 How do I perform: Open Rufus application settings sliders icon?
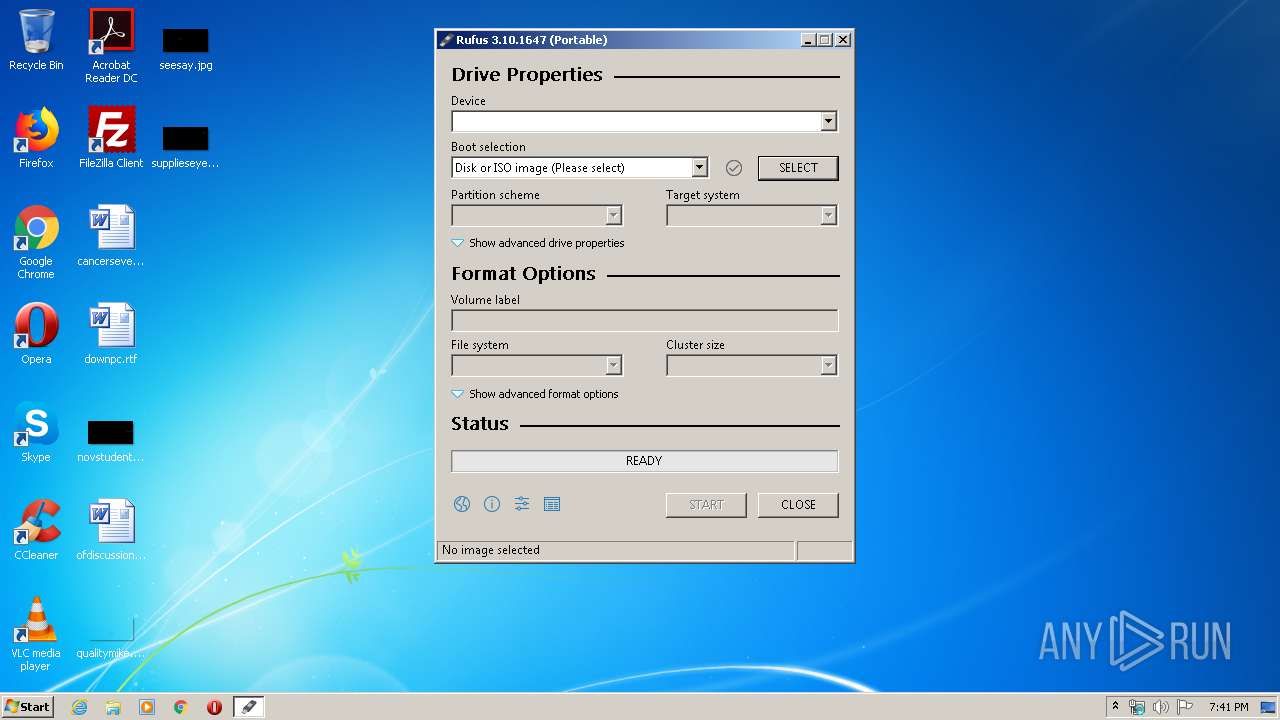[521, 504]
